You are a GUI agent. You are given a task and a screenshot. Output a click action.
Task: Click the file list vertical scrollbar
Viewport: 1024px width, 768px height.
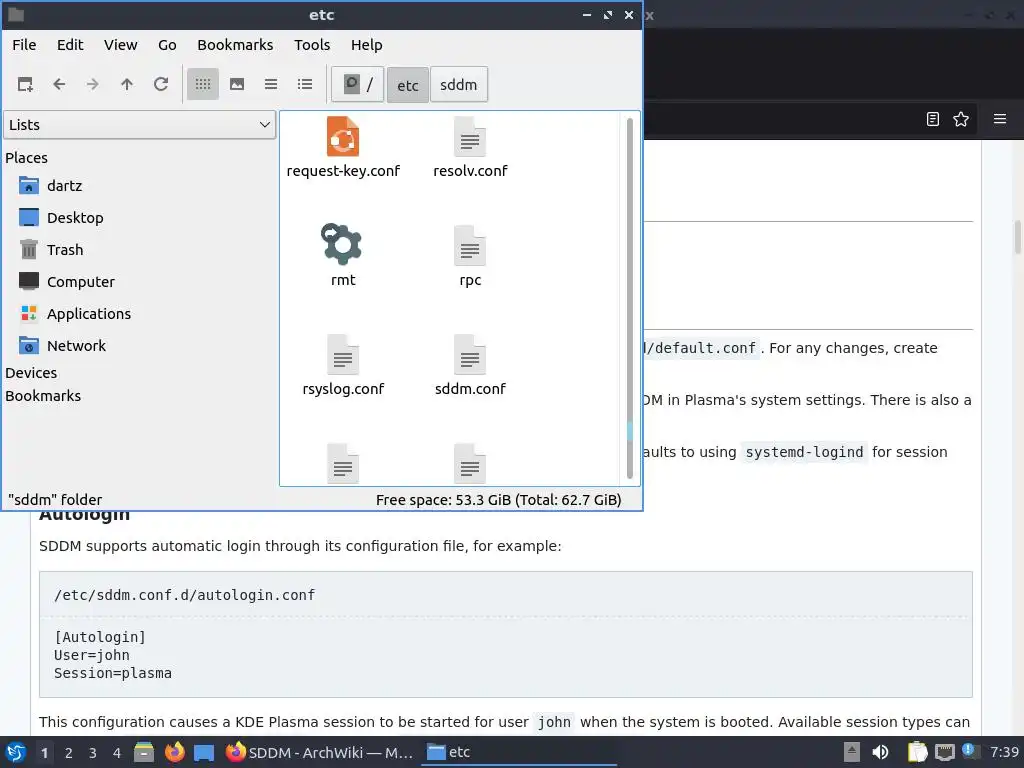630,298
